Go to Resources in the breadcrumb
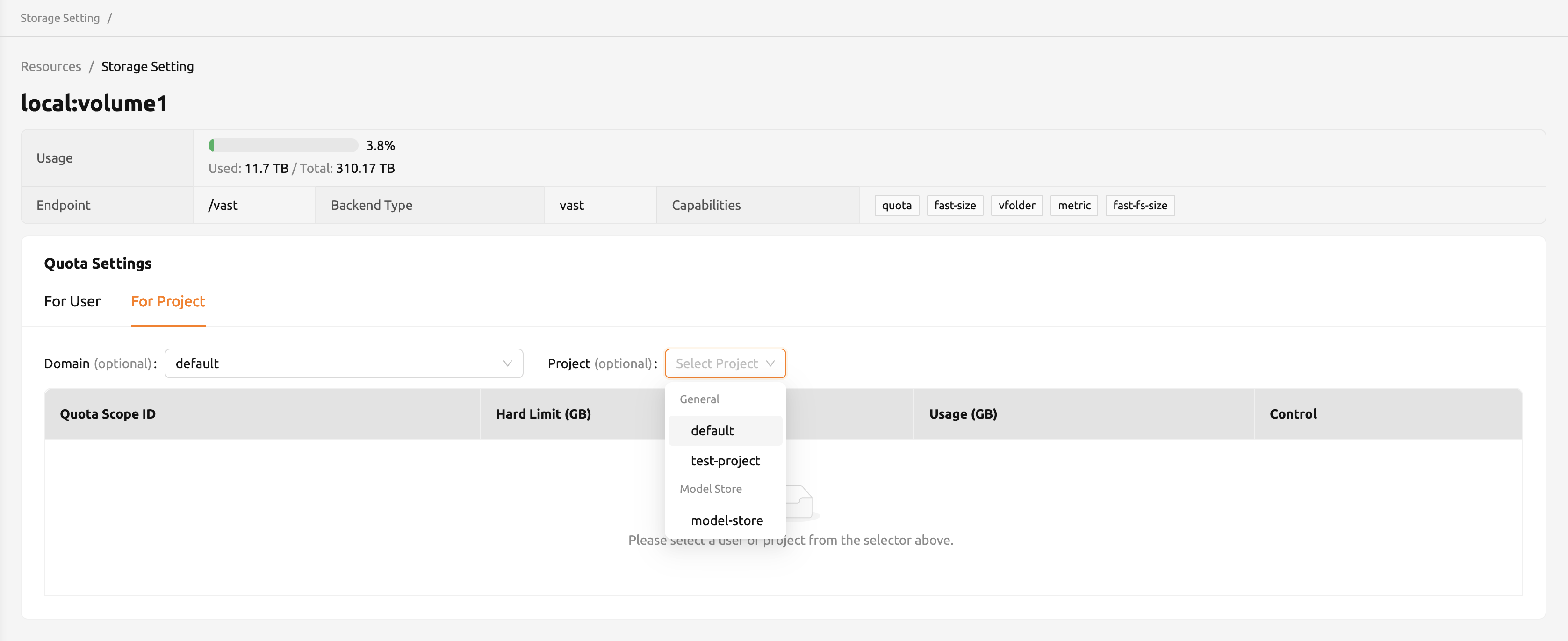1568x641 pixels. coord(50,66)
